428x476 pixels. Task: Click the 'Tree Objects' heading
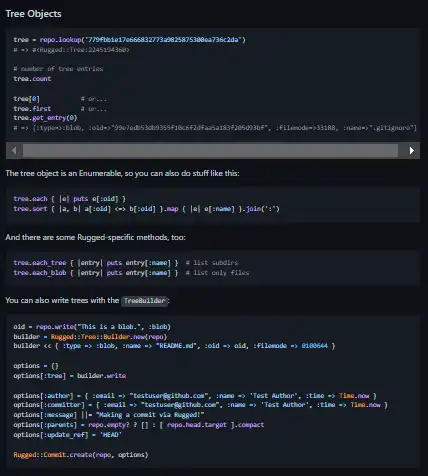[x=33, y=14]
